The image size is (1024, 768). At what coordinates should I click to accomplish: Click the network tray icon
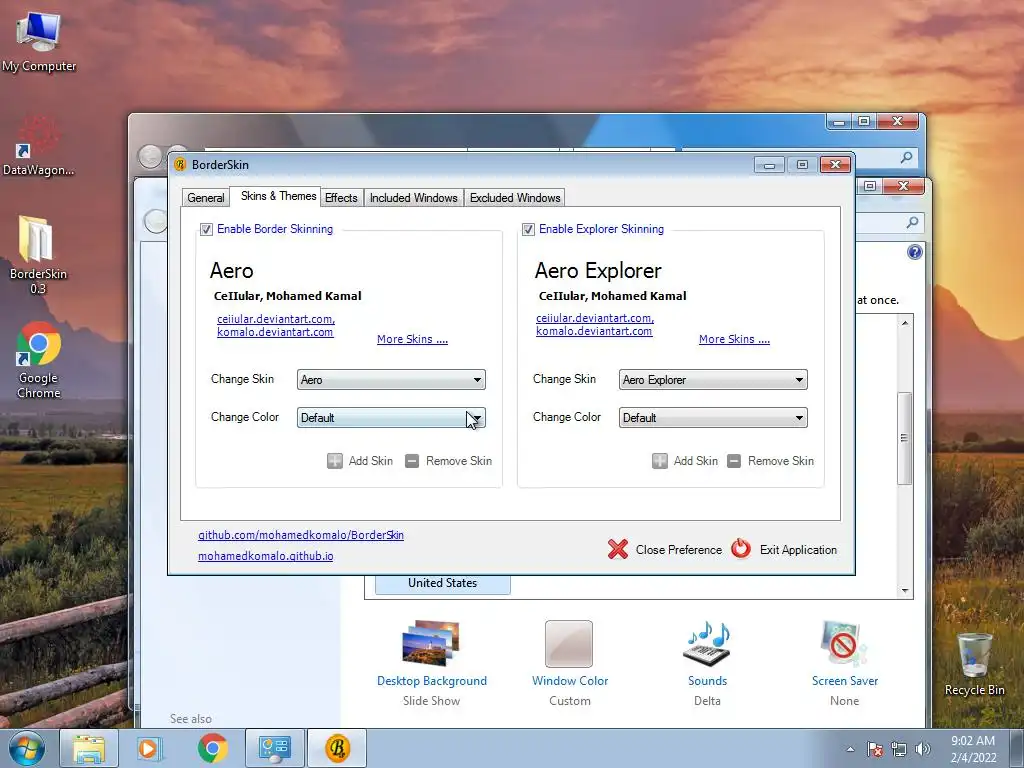(899, 749)
